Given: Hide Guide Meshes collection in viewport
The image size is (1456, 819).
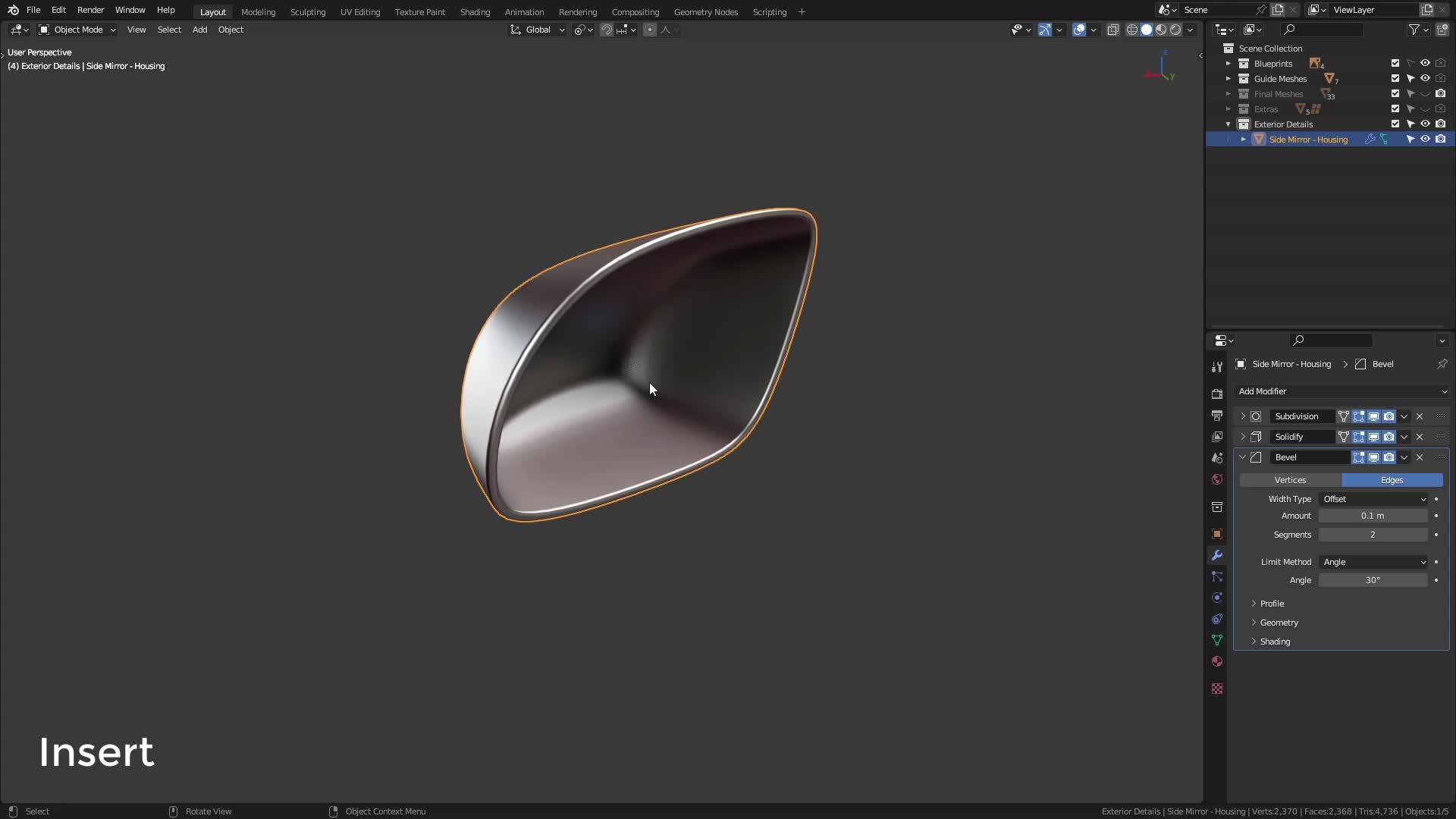Looking at the screenshot, I should coord(1425,79).
